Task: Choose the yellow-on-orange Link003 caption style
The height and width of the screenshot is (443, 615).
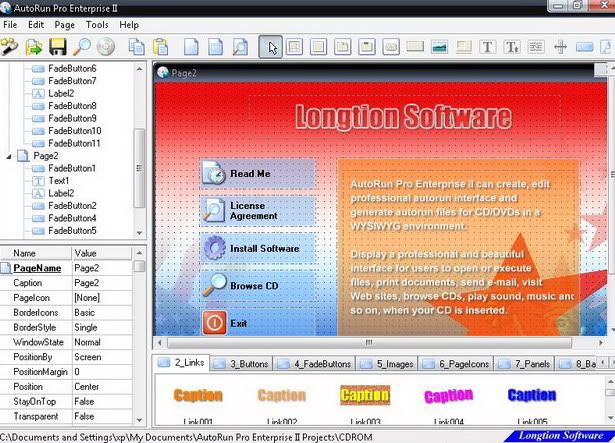Action: (x=365, y=395)
